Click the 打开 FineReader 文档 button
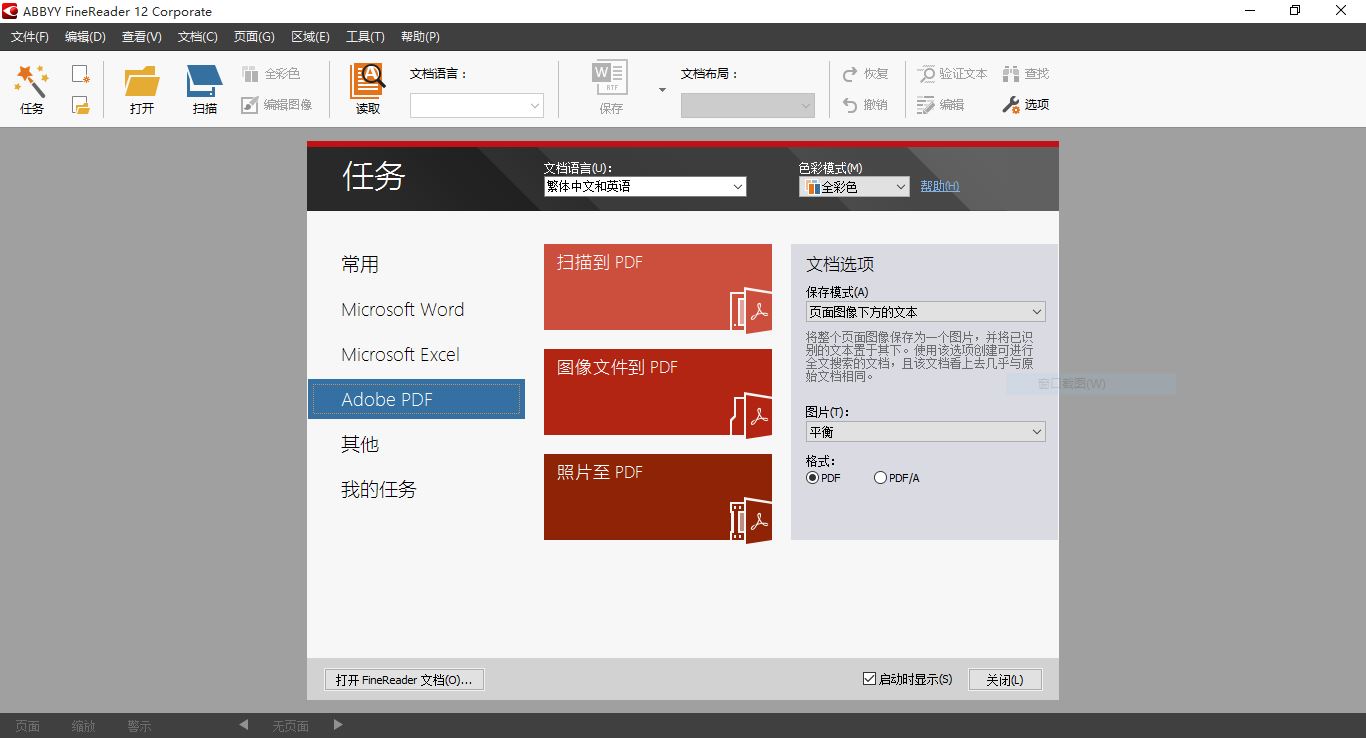 coord(404,680)
